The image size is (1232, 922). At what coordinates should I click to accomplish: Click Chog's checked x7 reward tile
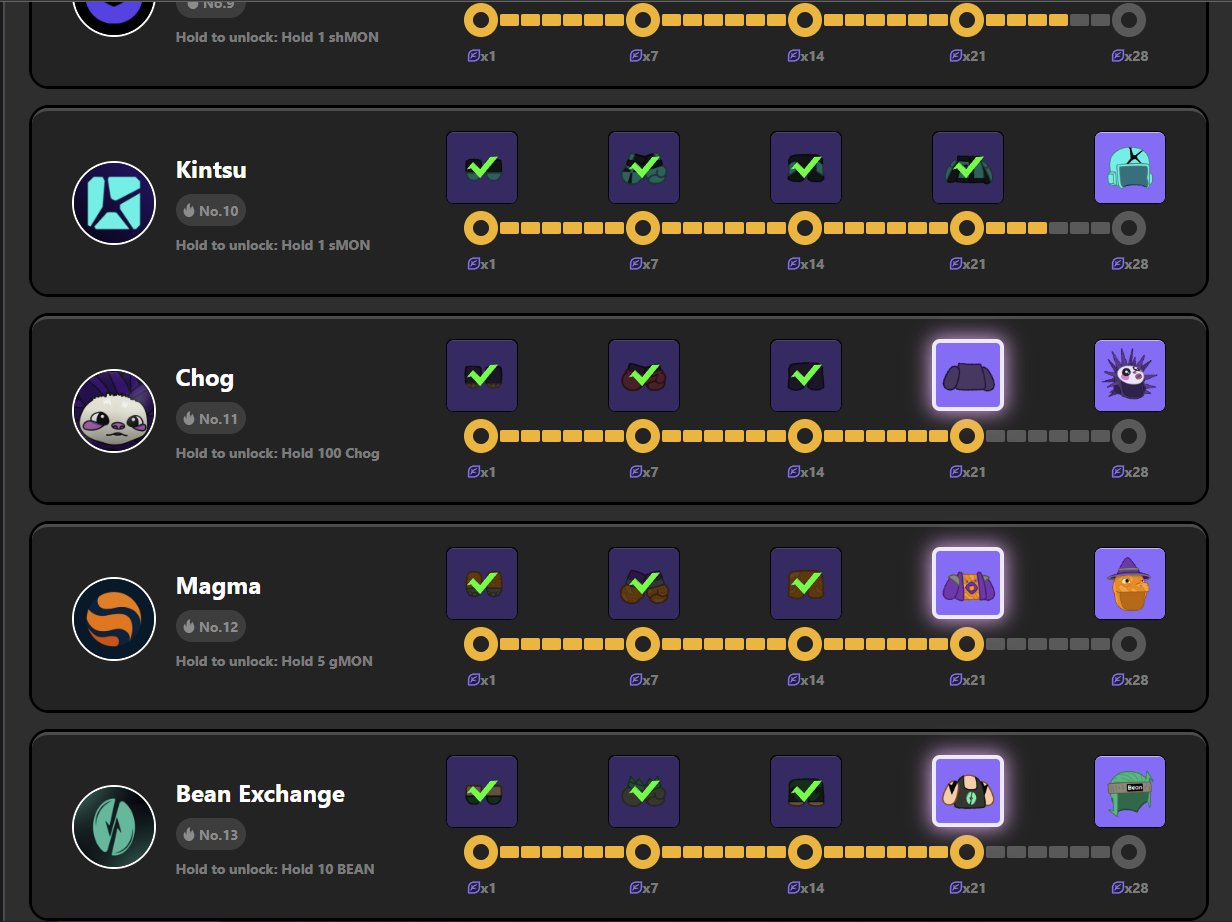643,375
